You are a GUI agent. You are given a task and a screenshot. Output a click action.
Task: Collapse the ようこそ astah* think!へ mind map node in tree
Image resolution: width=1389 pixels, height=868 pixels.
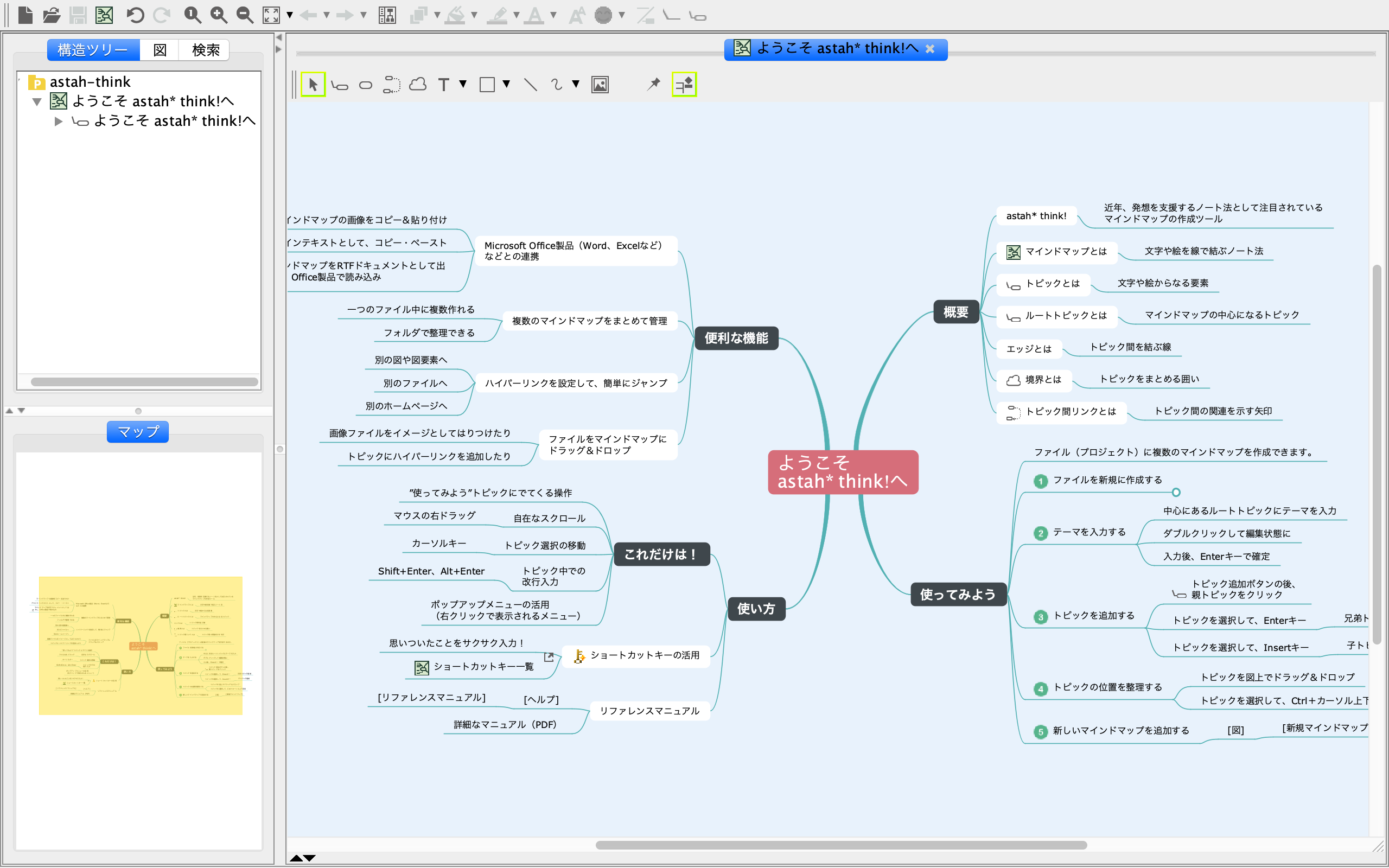37,102
